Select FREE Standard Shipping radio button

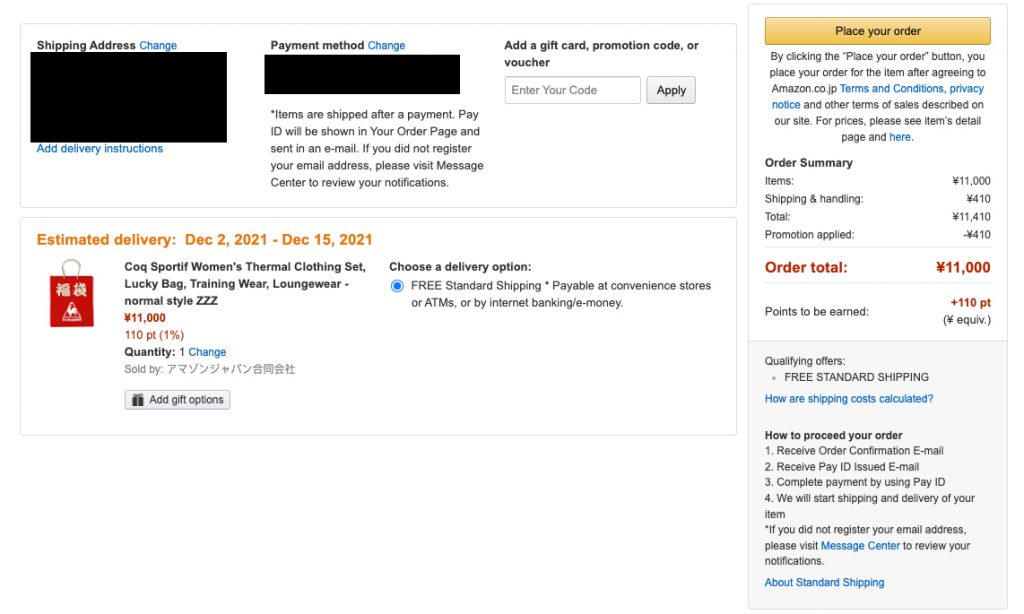[x=397, y=286]
